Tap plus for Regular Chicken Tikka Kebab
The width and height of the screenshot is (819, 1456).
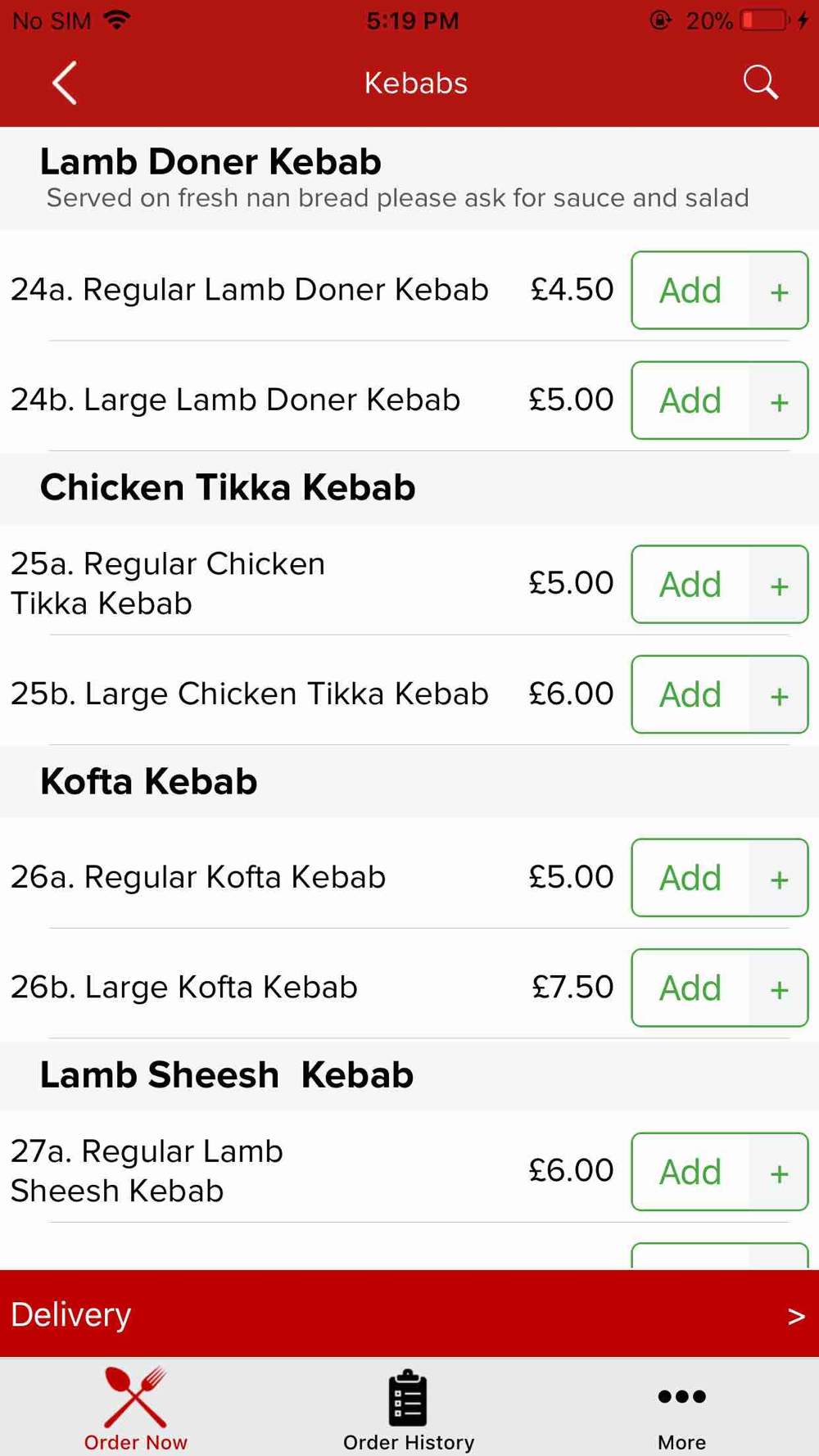coord(779,585)
